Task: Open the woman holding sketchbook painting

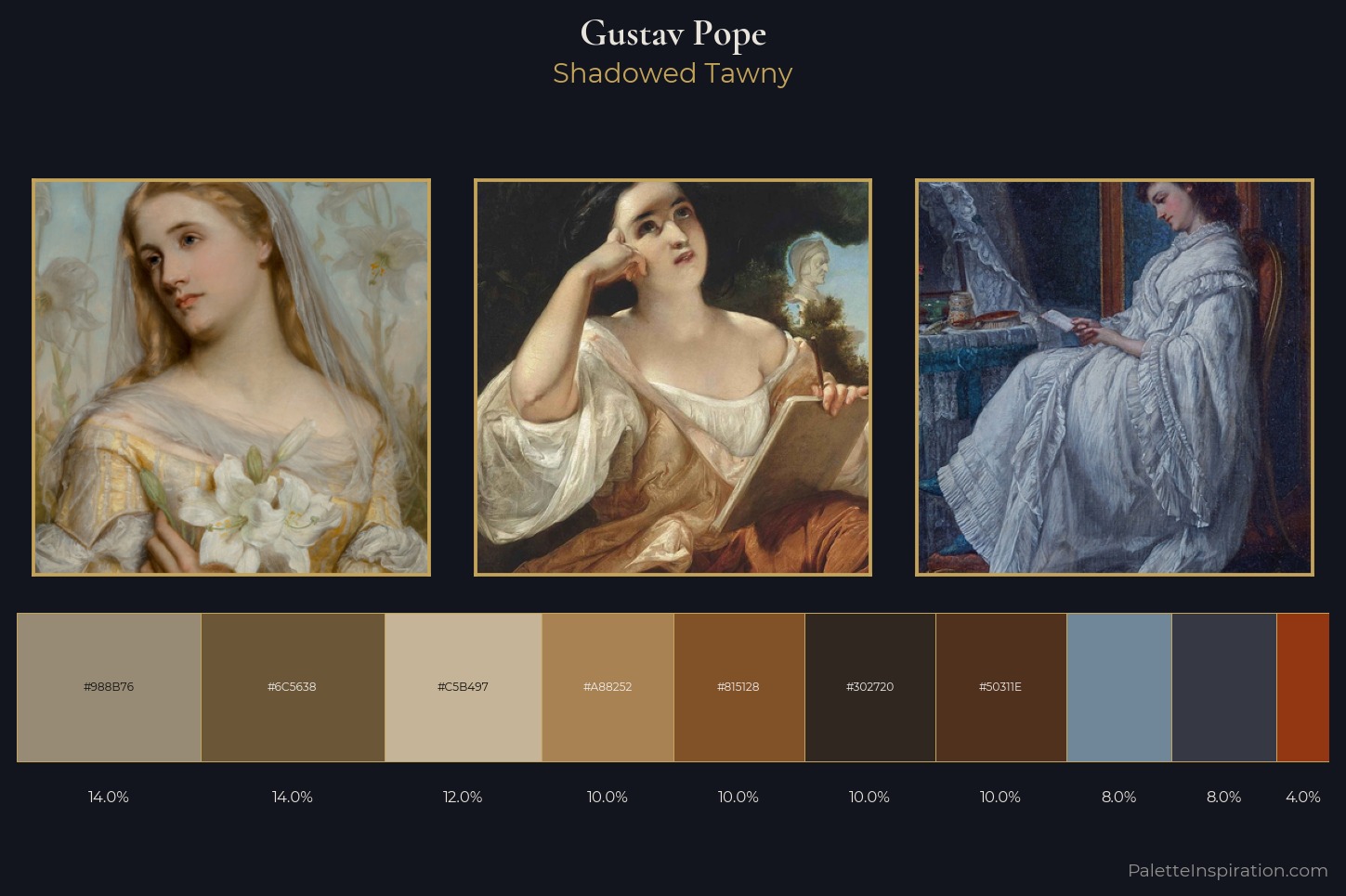Action: pos(673,377)
